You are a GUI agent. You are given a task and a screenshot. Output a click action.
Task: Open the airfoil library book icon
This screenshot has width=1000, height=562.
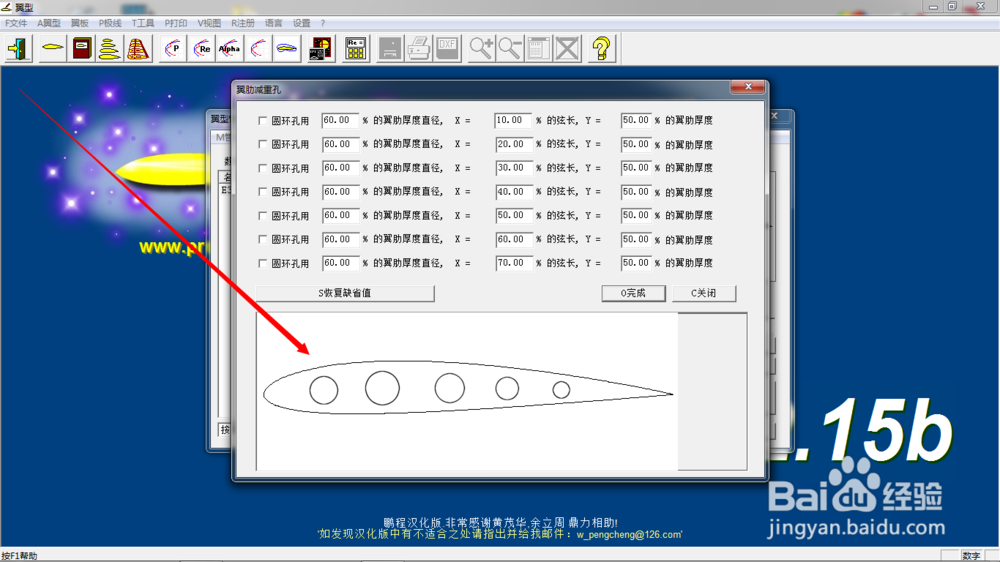(82, 48)
